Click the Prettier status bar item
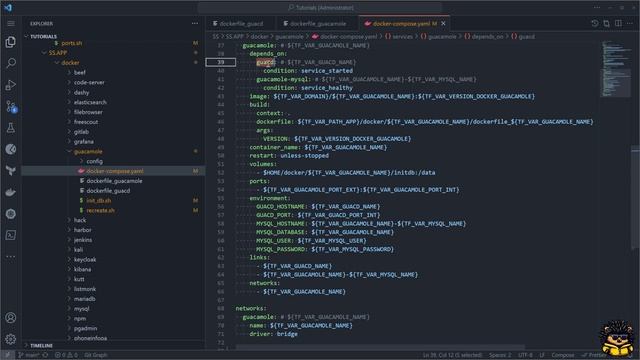Image resolution: width=640 pixels, height=360 pixels. [595, 355]
